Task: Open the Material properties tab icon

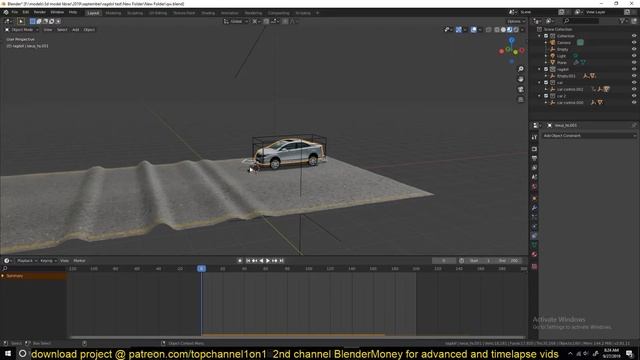Action: pyautogui.click(x=534, y=254)
